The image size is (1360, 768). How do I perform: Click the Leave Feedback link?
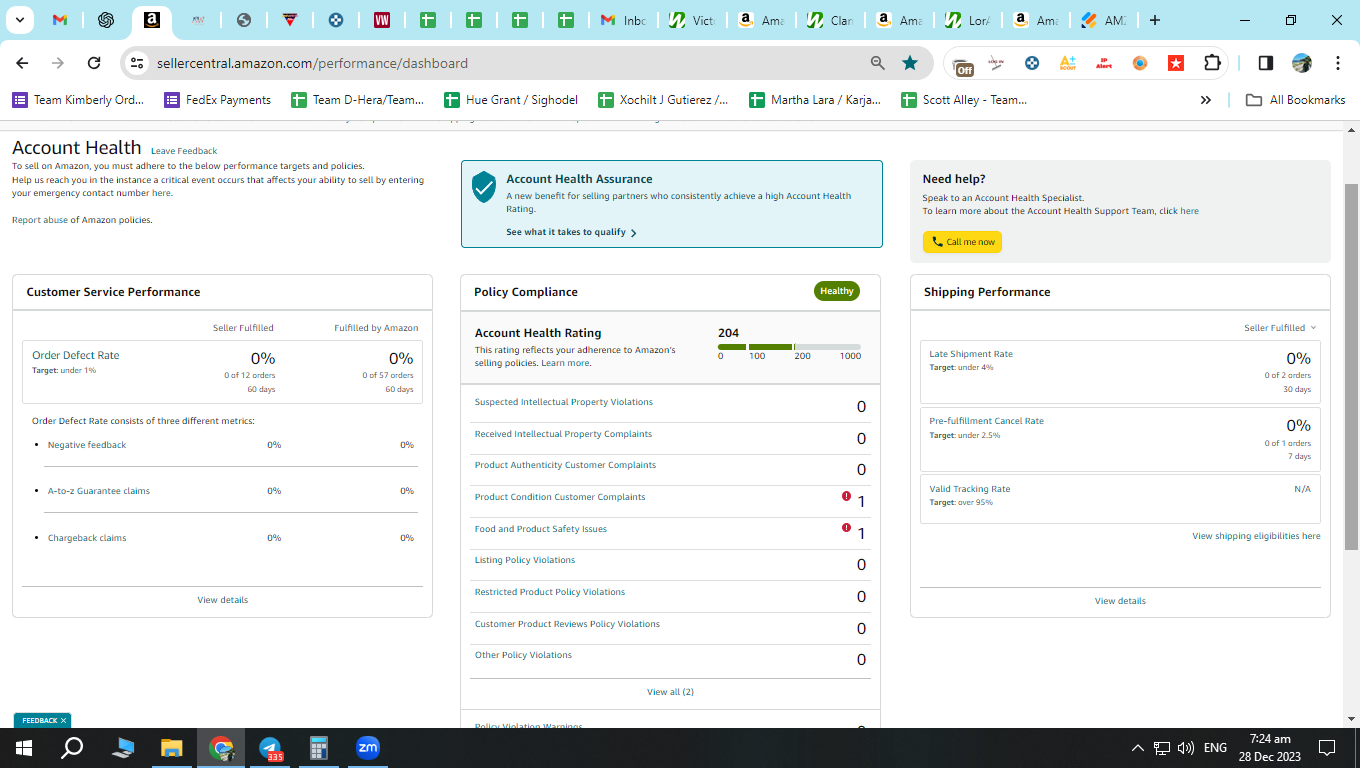pos(184,151)
